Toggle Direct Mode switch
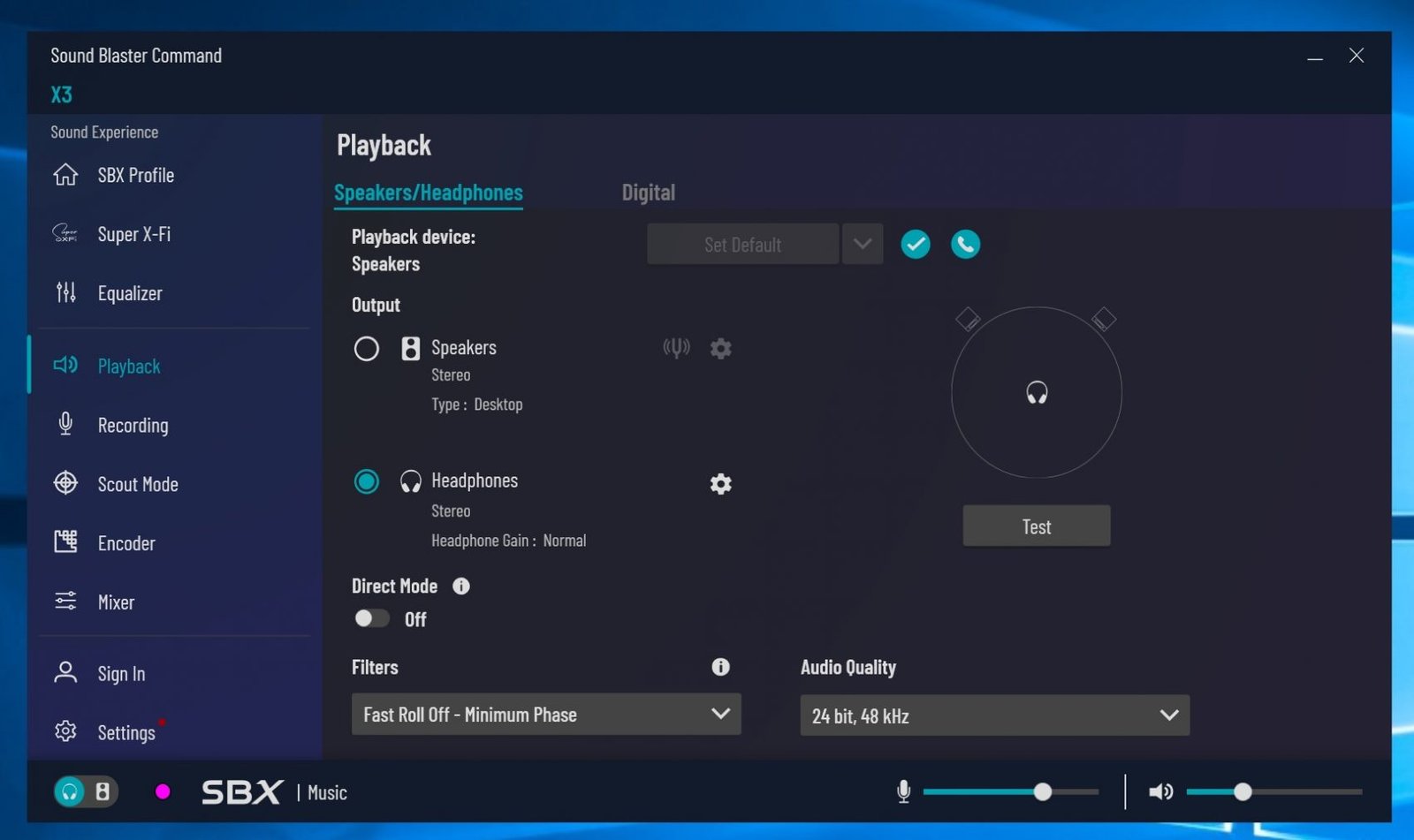Image resolution: width=1414 pixels, height=840 pixels. pyautogui.click(x=372, y=618)
